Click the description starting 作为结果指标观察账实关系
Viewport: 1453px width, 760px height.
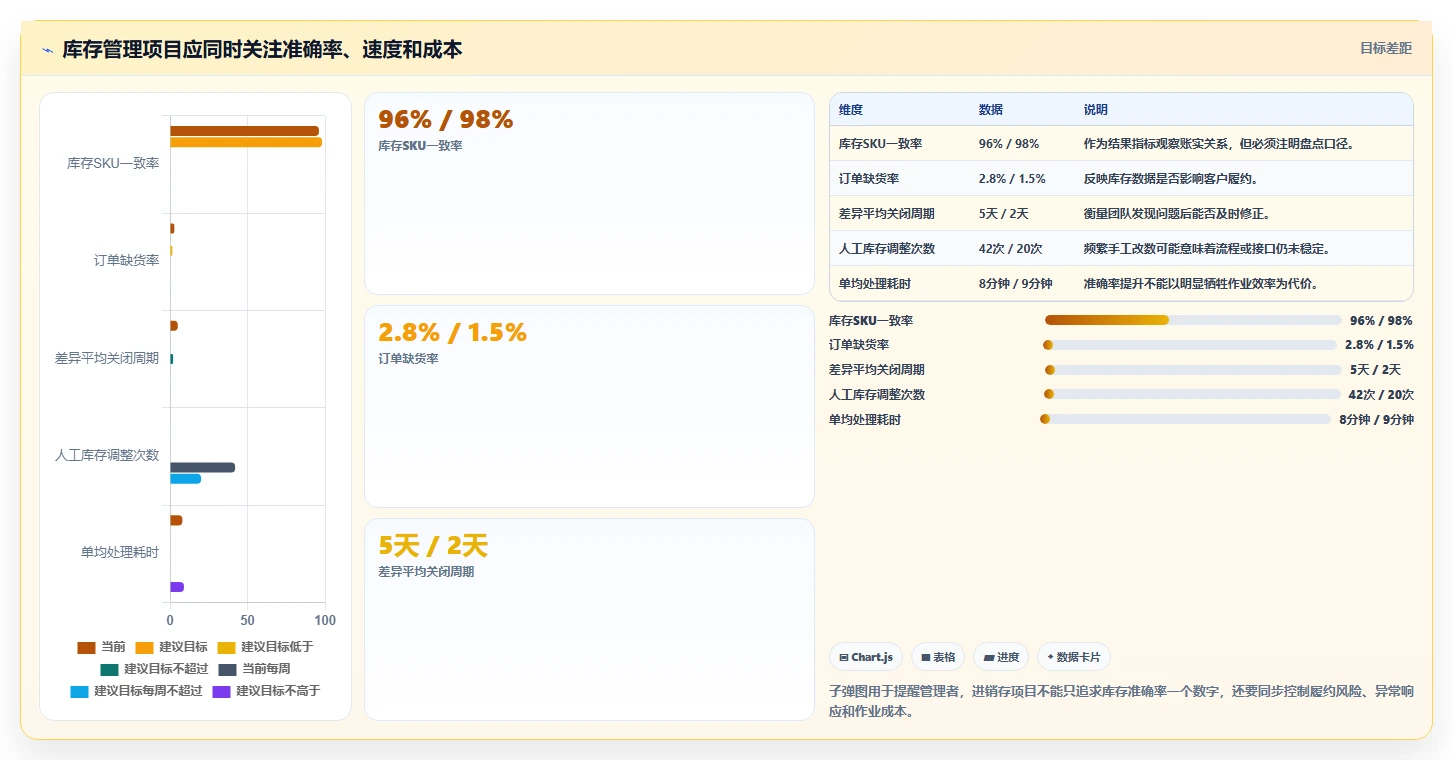pyautogui.click(x=1219, y=144)
